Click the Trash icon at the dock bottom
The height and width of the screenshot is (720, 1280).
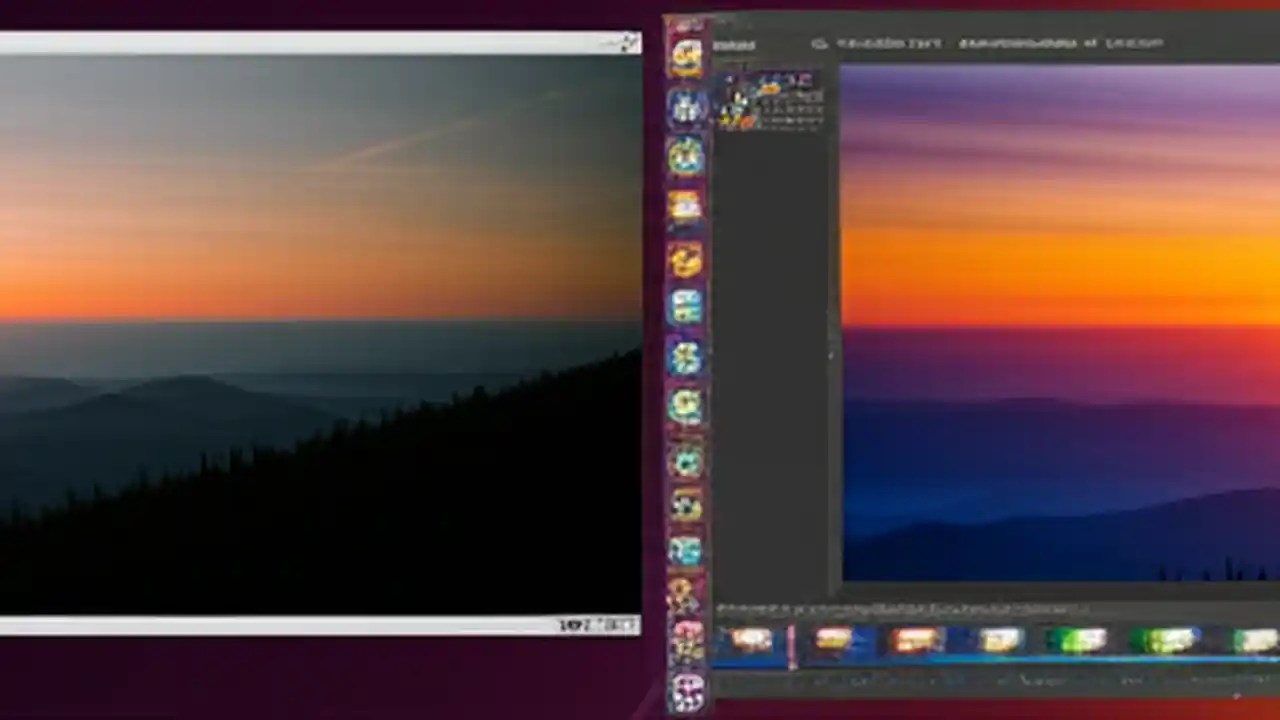point(686,690)
